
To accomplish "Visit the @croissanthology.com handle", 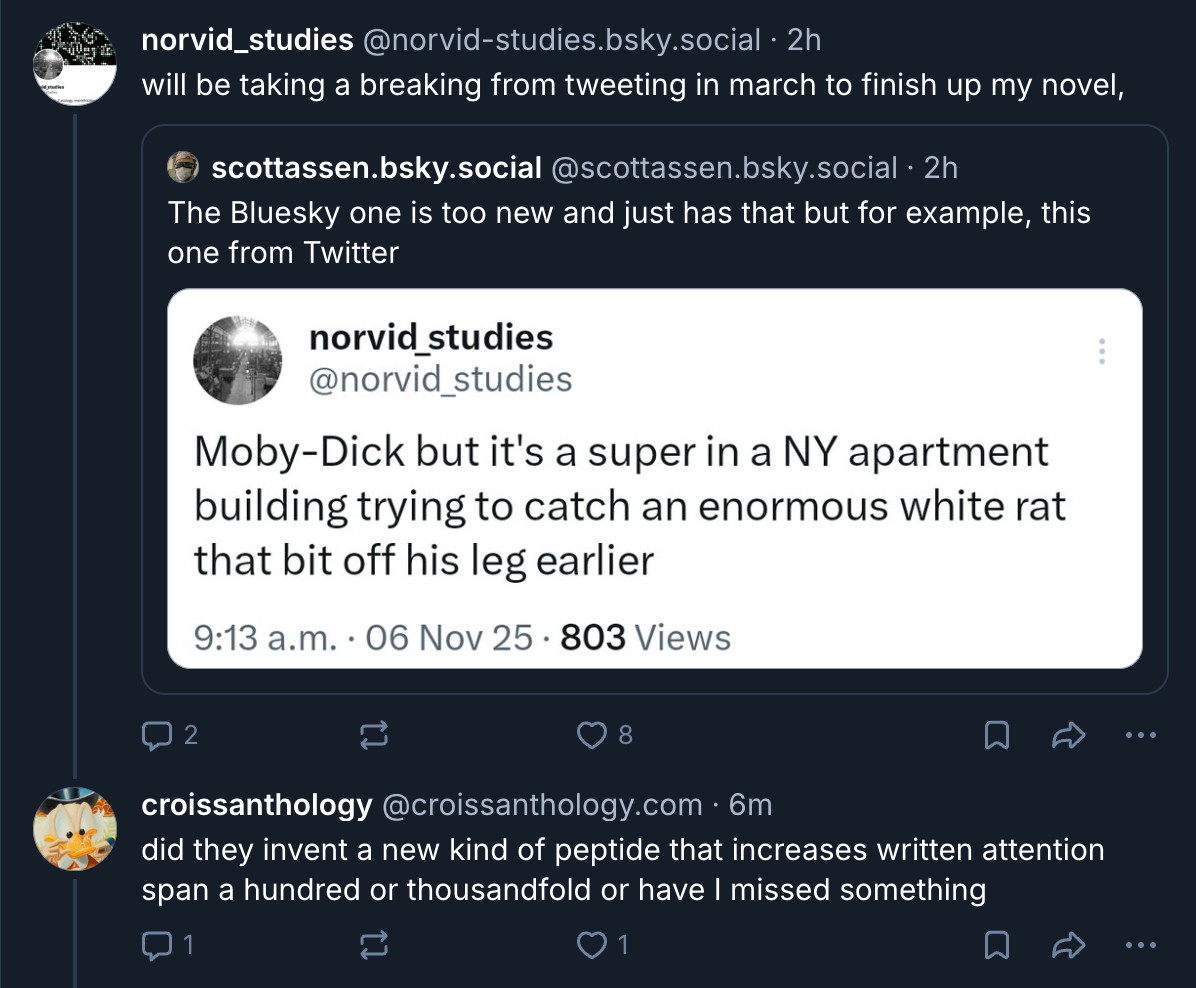I will tap(542, 804).
